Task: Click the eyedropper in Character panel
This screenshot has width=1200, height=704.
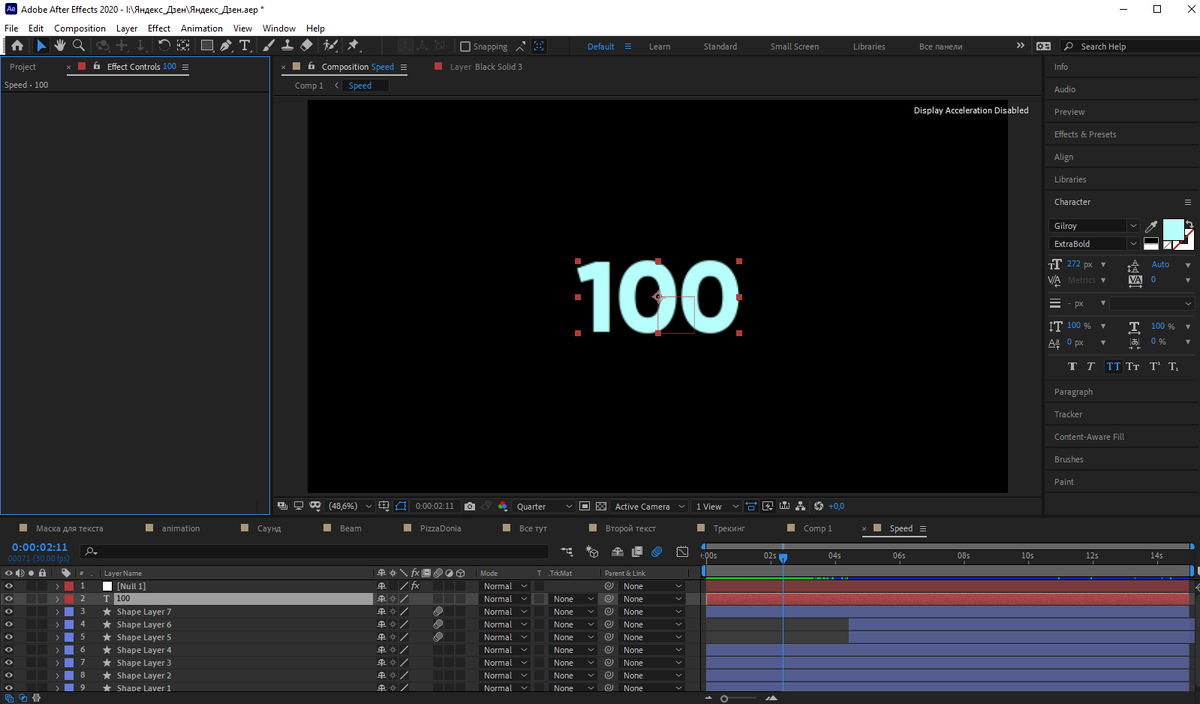Action: click(1151, 226)
